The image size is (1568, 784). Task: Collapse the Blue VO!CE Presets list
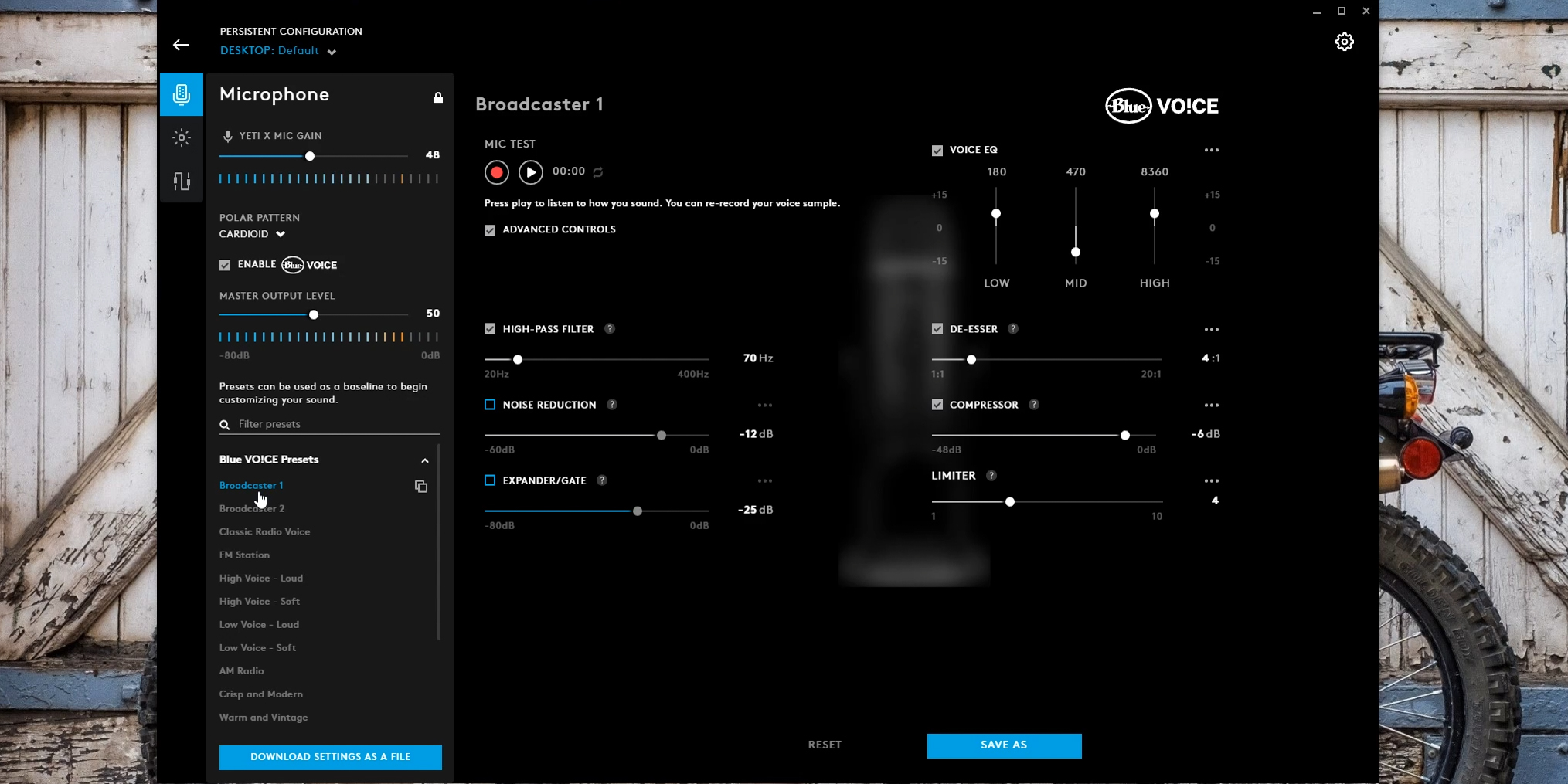click(x=424, y=460)
